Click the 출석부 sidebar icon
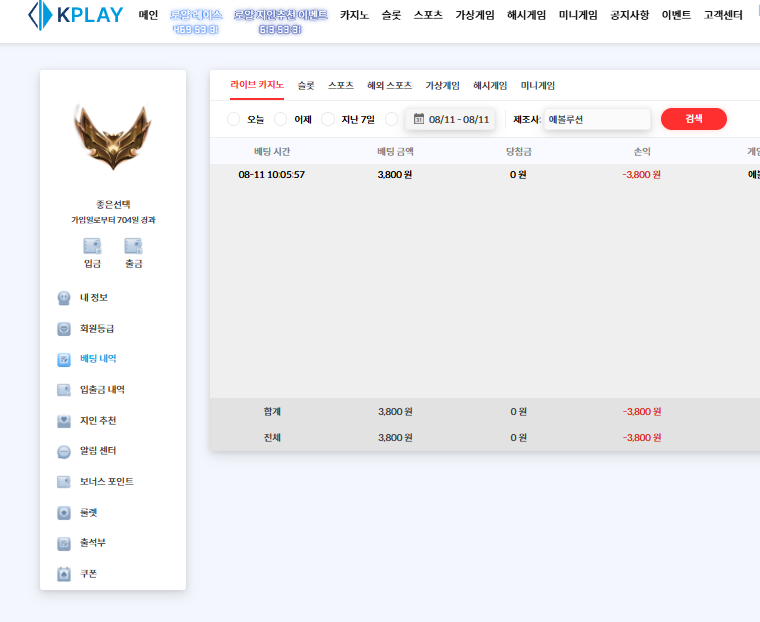 64,543
